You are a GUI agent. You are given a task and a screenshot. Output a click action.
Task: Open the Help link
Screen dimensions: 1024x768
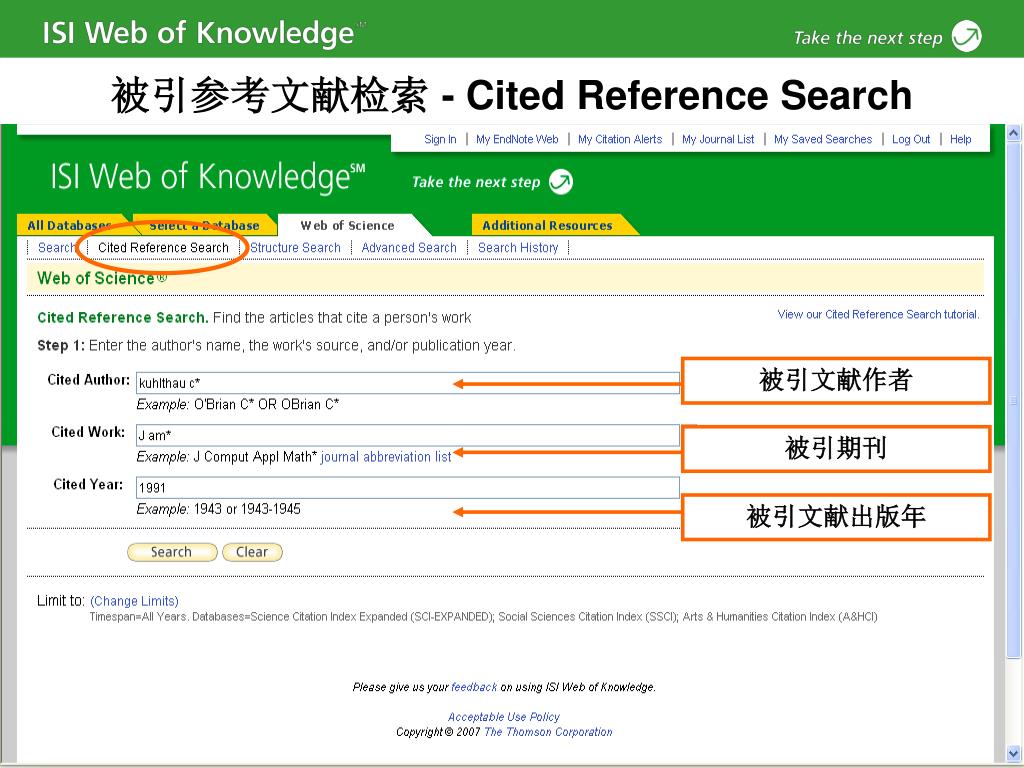(x=961, y=139)
